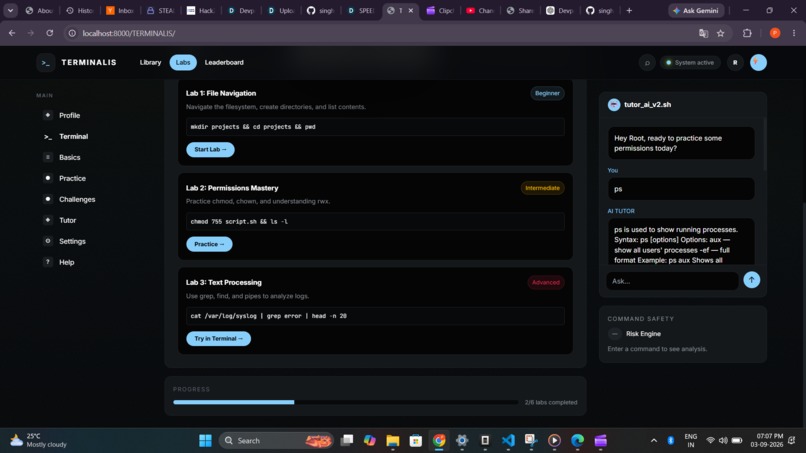
Task: View site information icon beside the URL
Action: (72, 33)
